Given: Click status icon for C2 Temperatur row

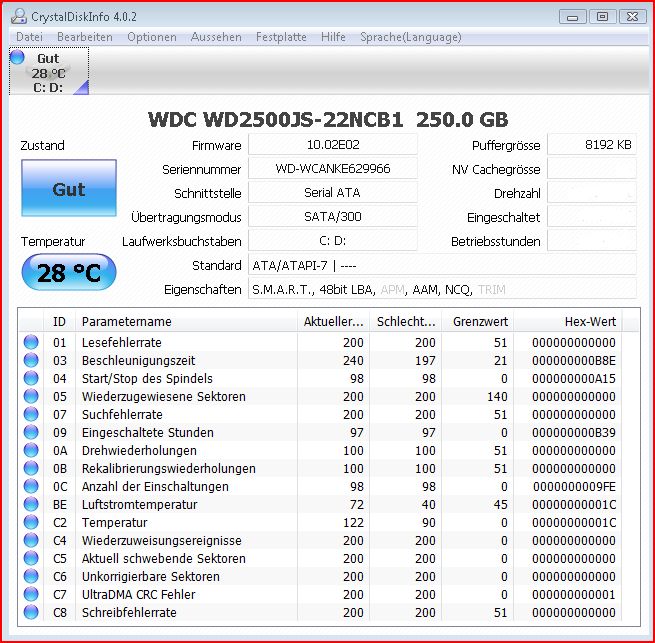Looking at the screenshot, I should pos(31,522).
